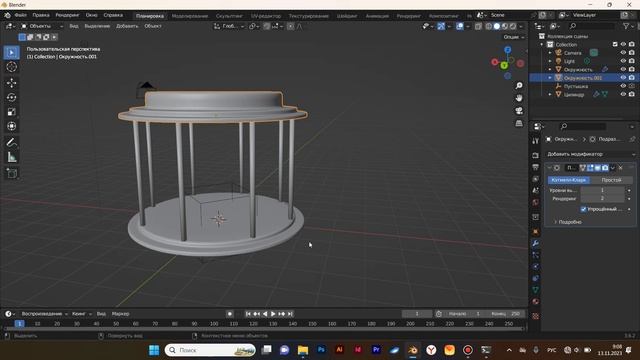Uncheck Collection exclude checkbox

615,44
